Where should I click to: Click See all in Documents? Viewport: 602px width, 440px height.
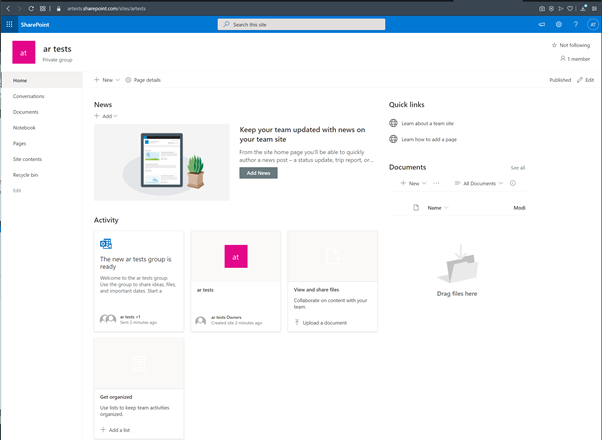coord(518,168)
